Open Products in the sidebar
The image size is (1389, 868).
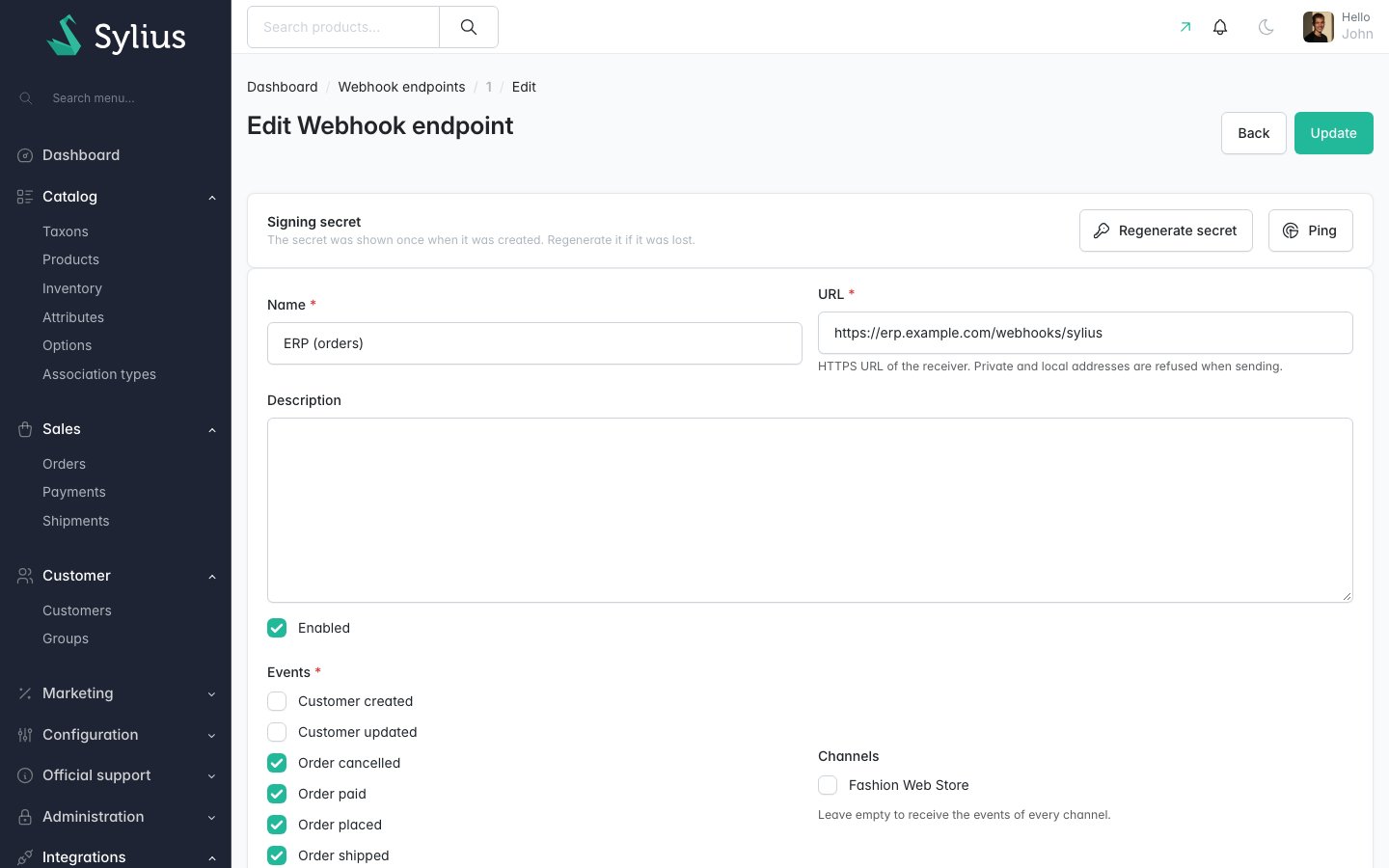[x=70, y=259]
